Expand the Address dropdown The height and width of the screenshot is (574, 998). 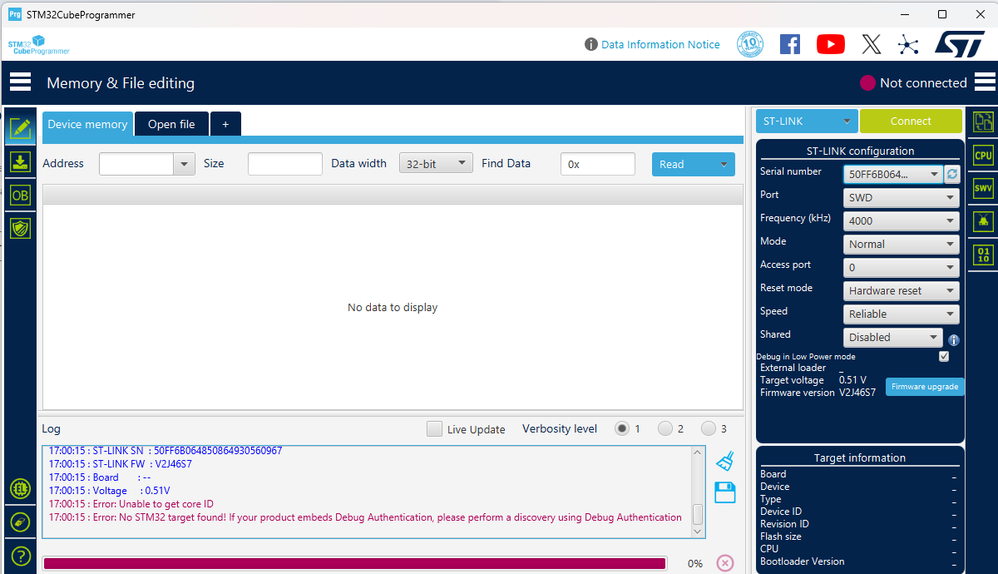click(x=184, y=164)
